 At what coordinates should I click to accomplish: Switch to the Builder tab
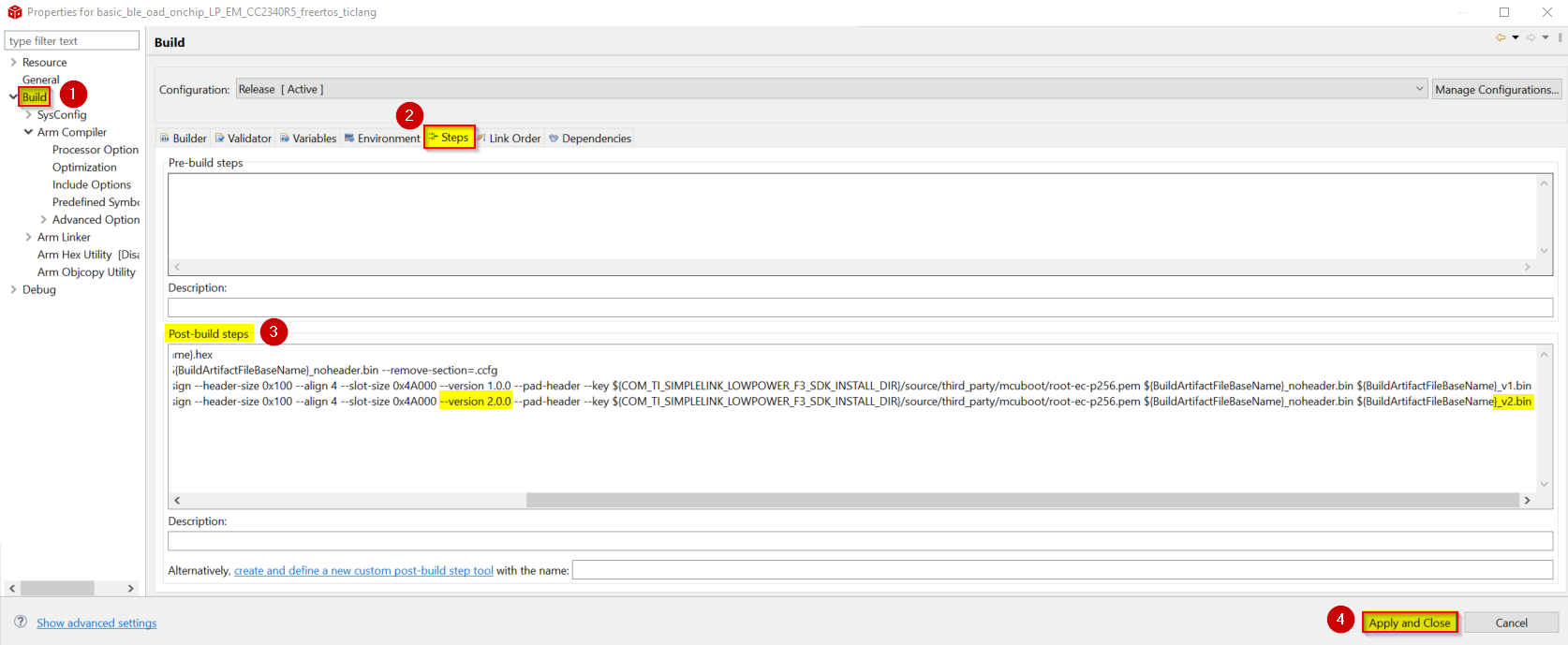tap(184, 139)
